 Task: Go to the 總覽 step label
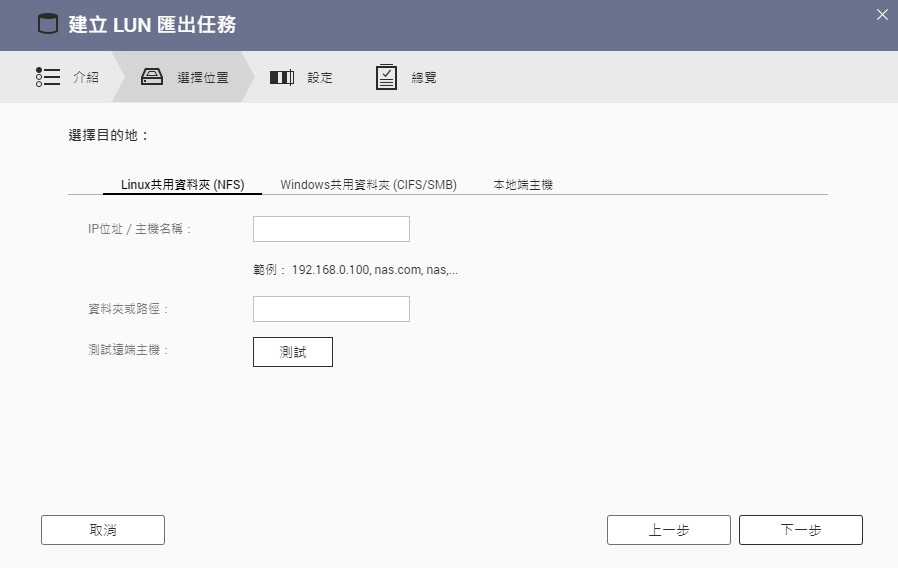click(424, 77)
